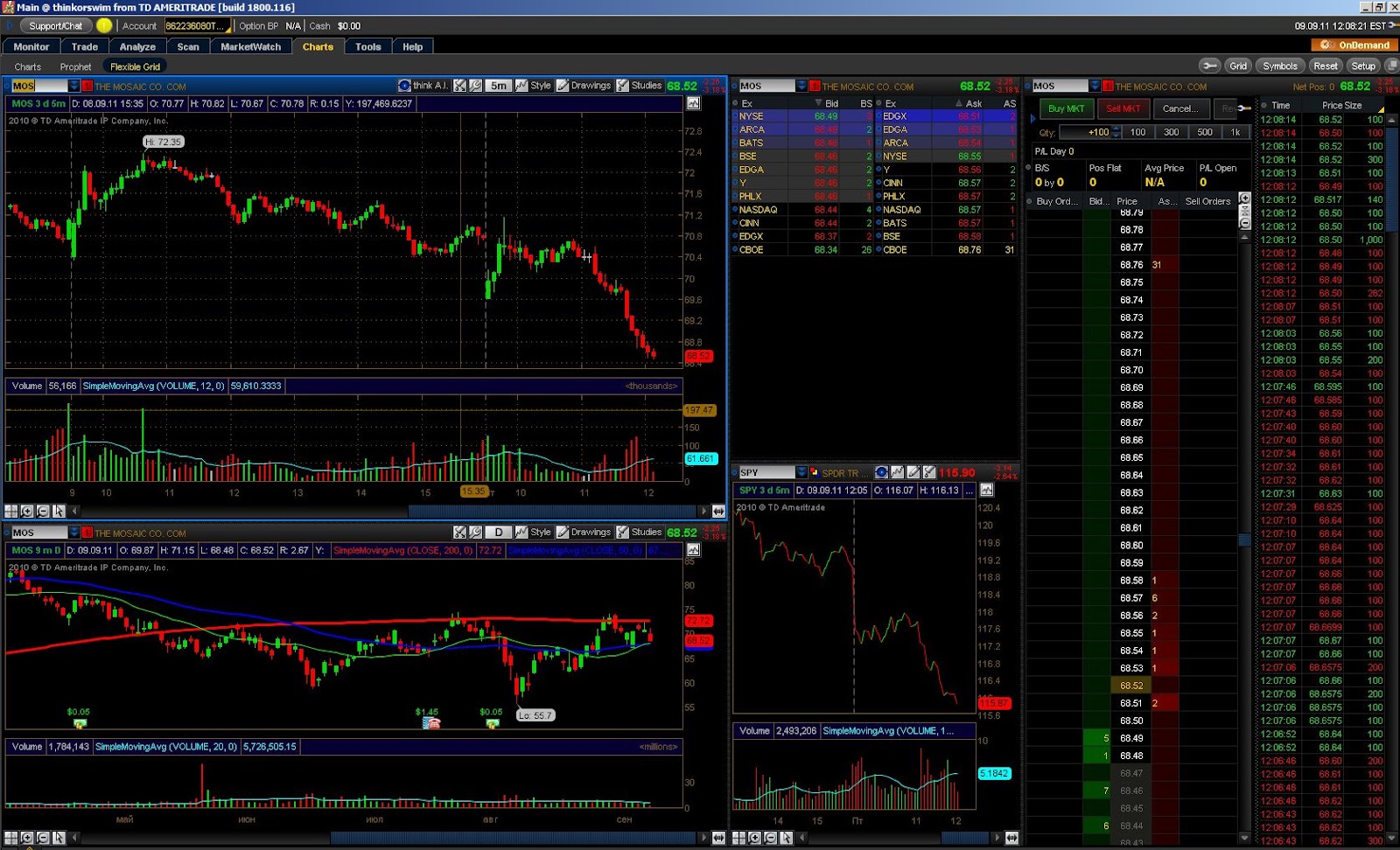Set quantity to 300

point(1171,132)
